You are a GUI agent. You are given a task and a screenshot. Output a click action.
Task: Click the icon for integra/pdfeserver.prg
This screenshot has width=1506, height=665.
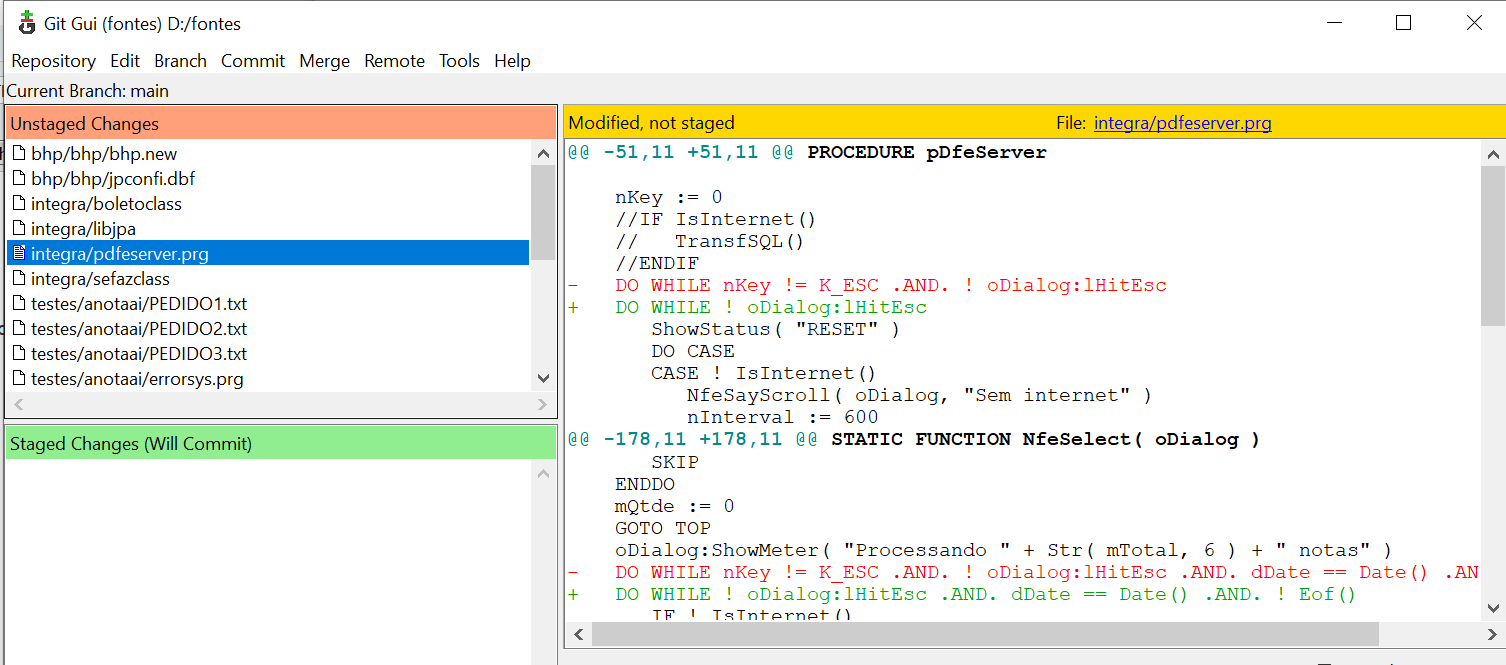(19, 254)
